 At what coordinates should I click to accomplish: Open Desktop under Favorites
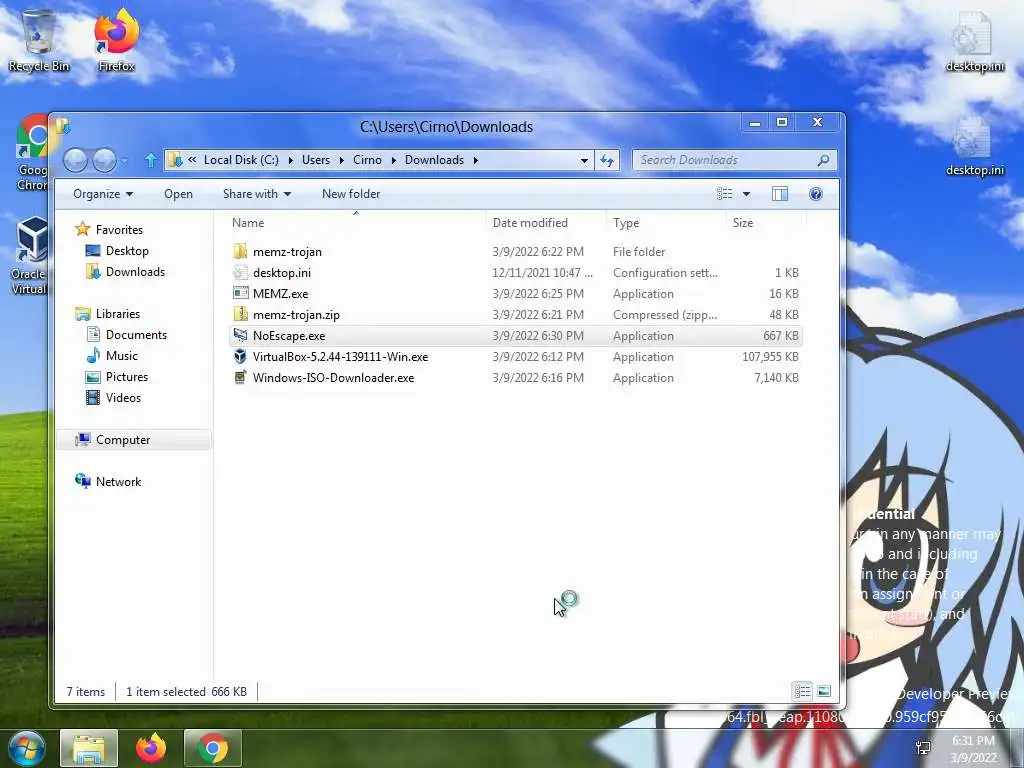coord(127,251)
